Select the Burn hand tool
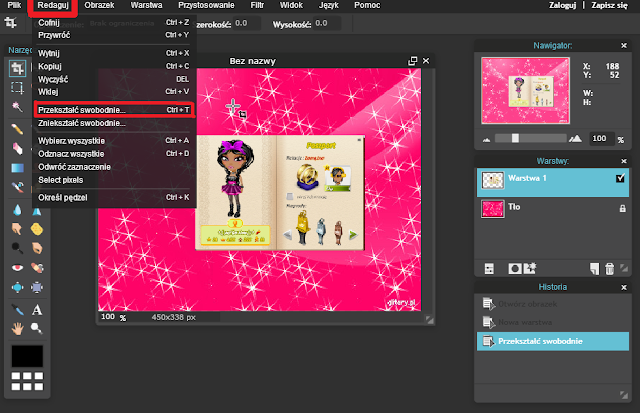Viewport: 640px width, 413px height. pos(37,248)
